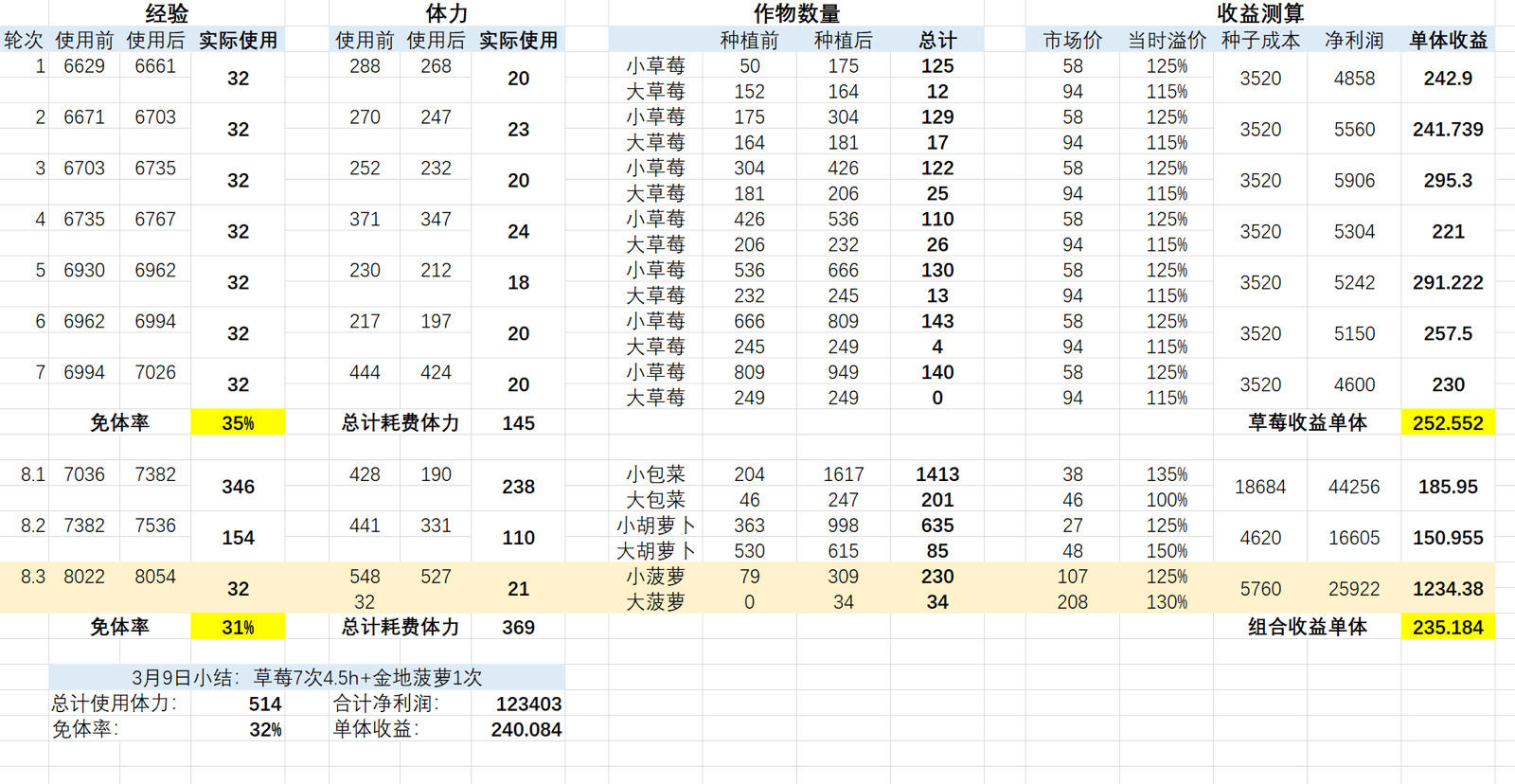
Task: Click the 种子成本 column header
Action: point(1260,40)
